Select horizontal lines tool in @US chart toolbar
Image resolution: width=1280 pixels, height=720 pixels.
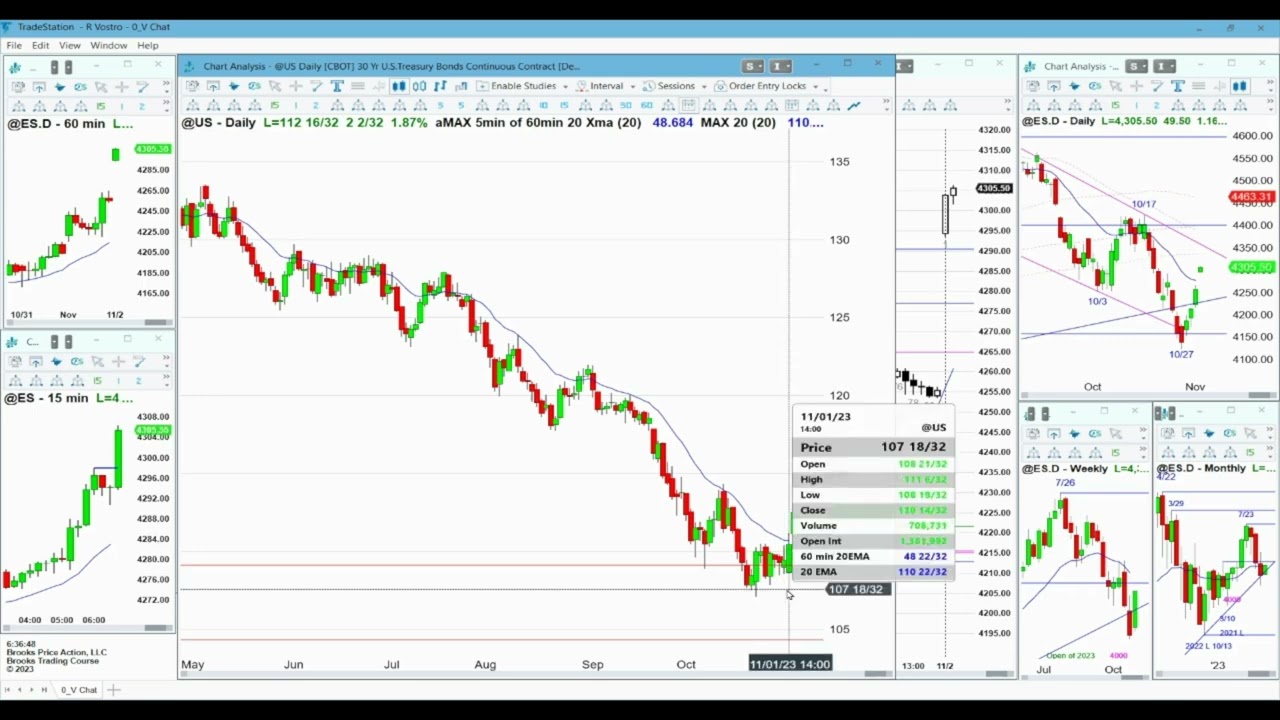pyautogui.click(x=358, y=86)
